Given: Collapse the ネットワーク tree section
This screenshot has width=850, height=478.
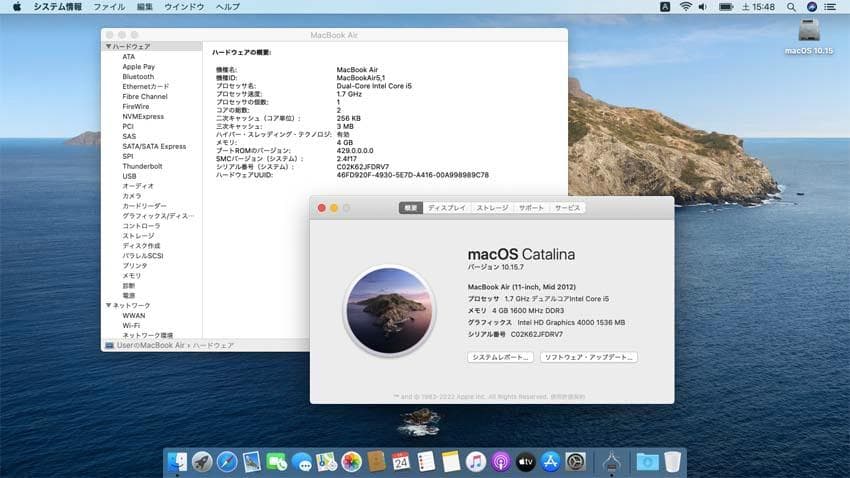Looking at the screenshot, I should 108,306.
